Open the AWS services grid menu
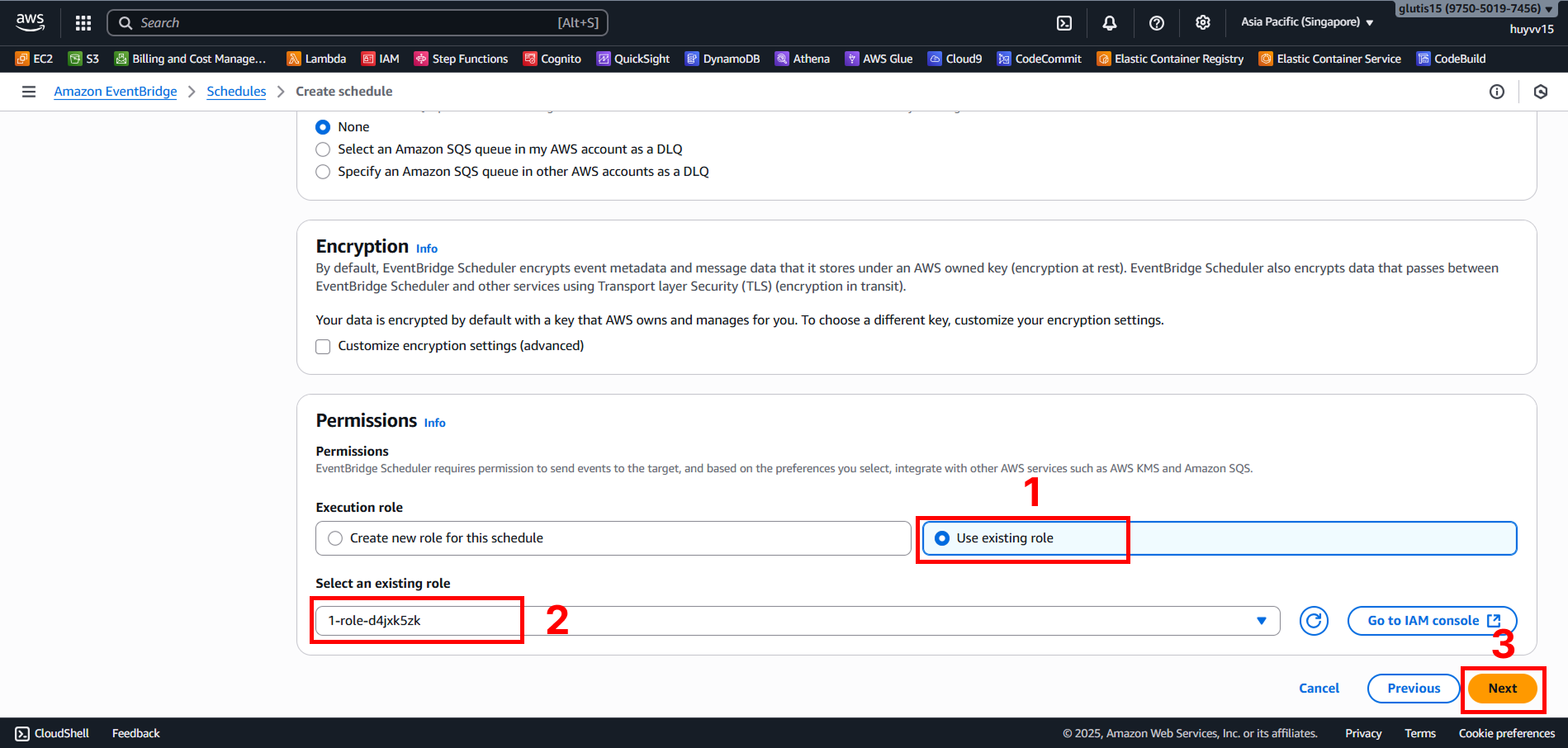 tap(83, 23)
